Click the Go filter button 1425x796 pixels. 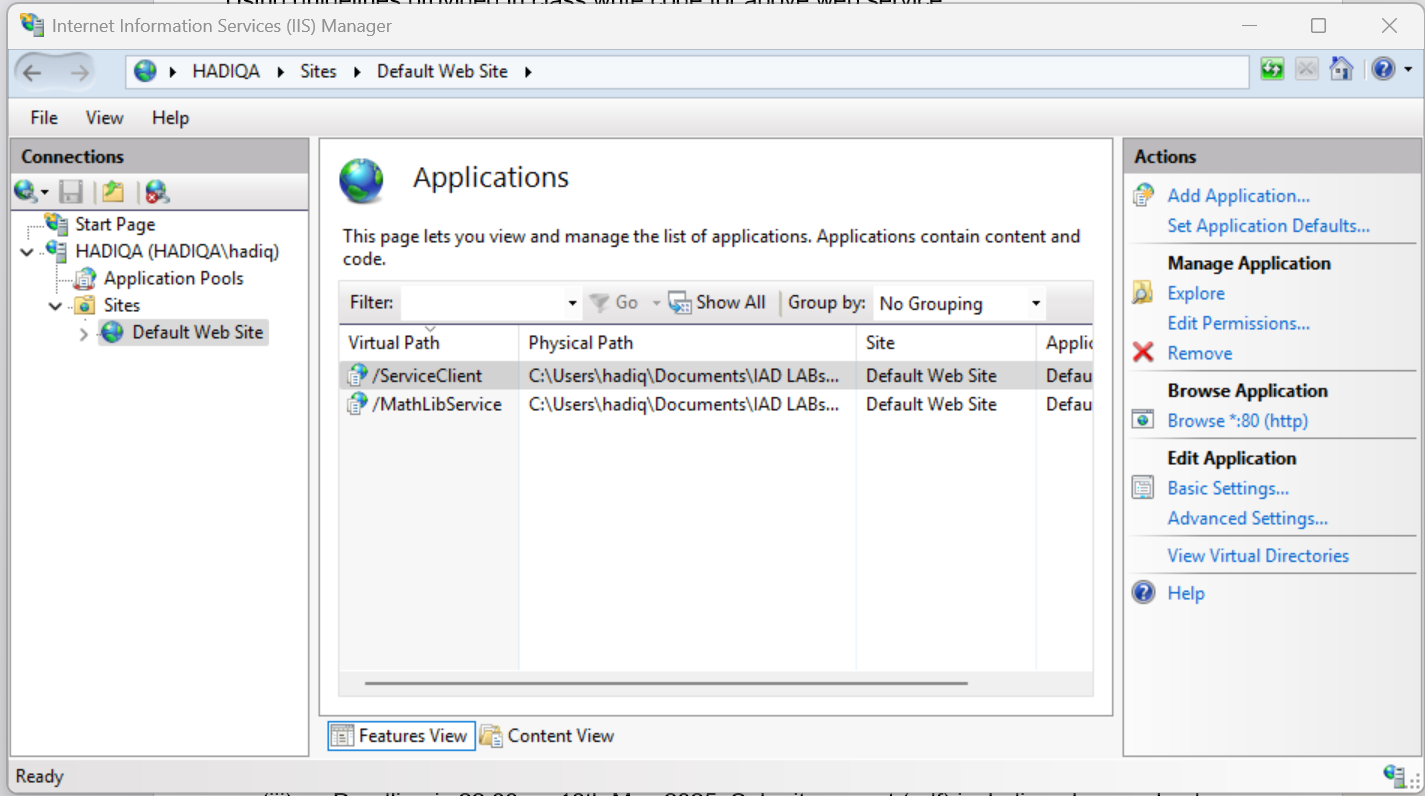coord(614,302)
